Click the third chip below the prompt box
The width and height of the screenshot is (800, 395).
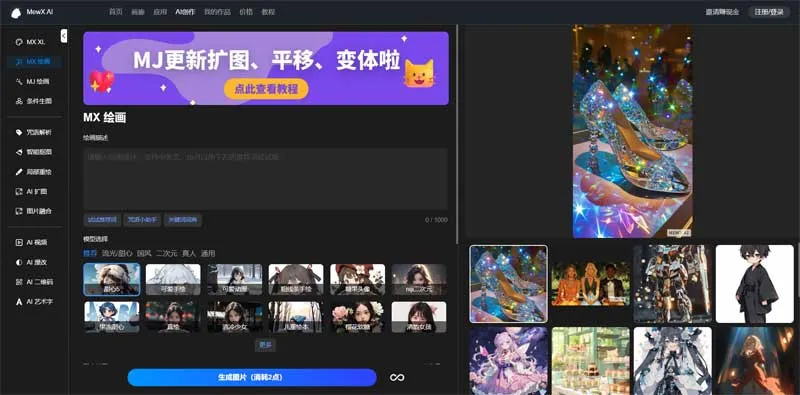[183, 220]
